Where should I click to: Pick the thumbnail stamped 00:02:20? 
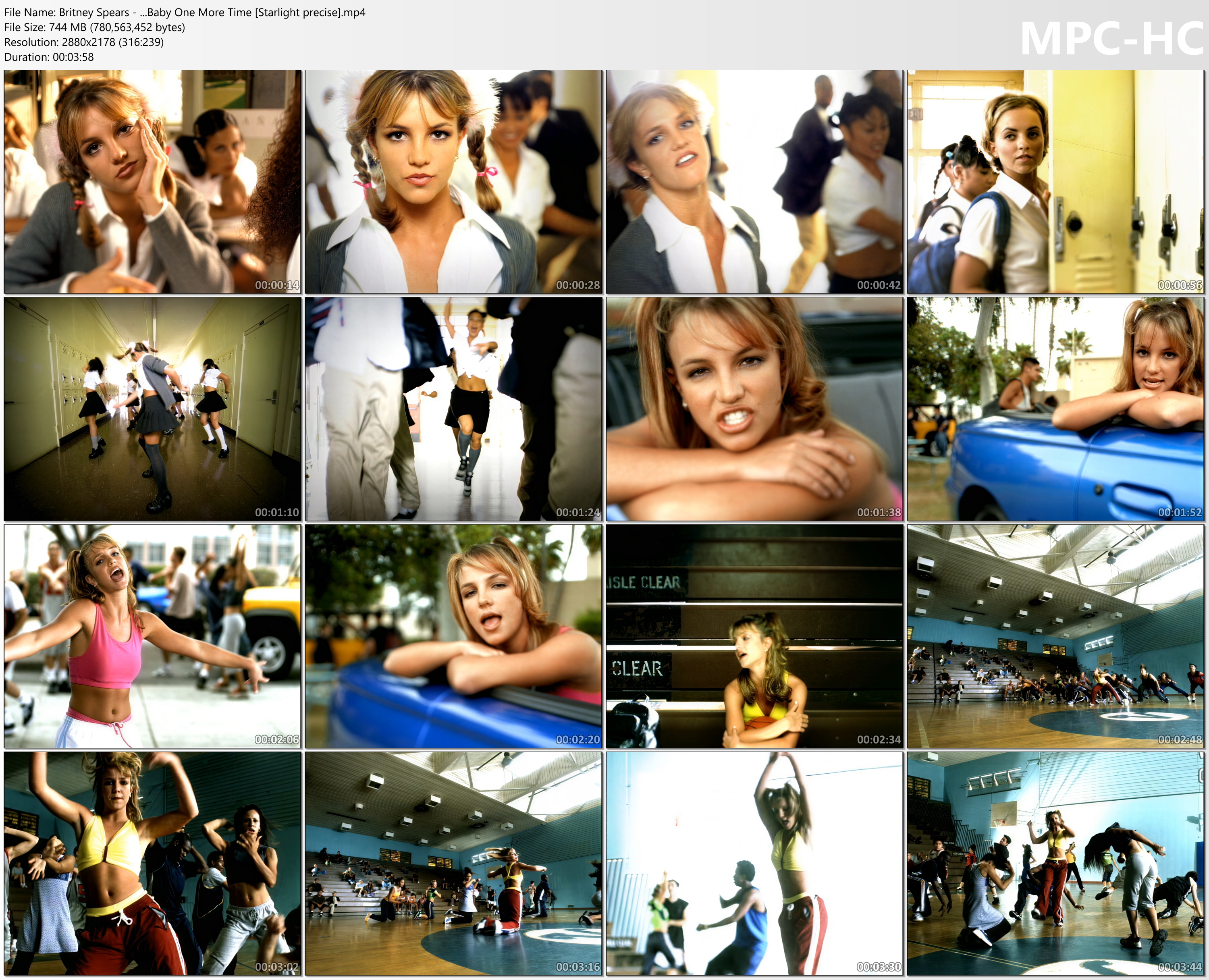pos(454,636)
